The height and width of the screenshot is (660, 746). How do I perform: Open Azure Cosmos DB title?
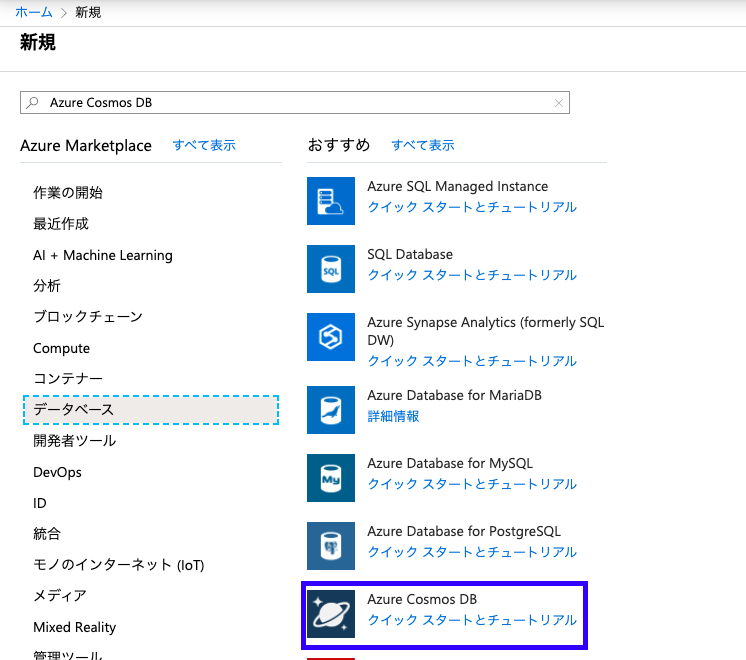(422, 599)
